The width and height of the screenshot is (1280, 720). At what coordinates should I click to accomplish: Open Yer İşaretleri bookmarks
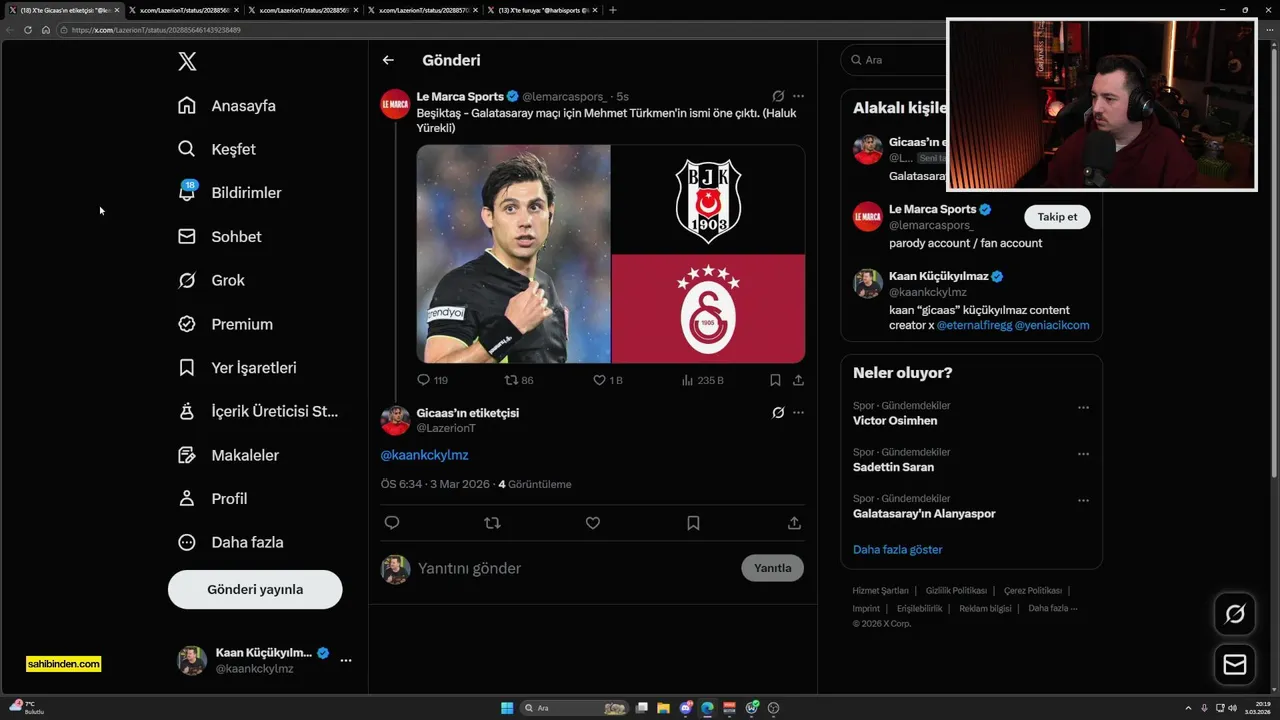237,368
